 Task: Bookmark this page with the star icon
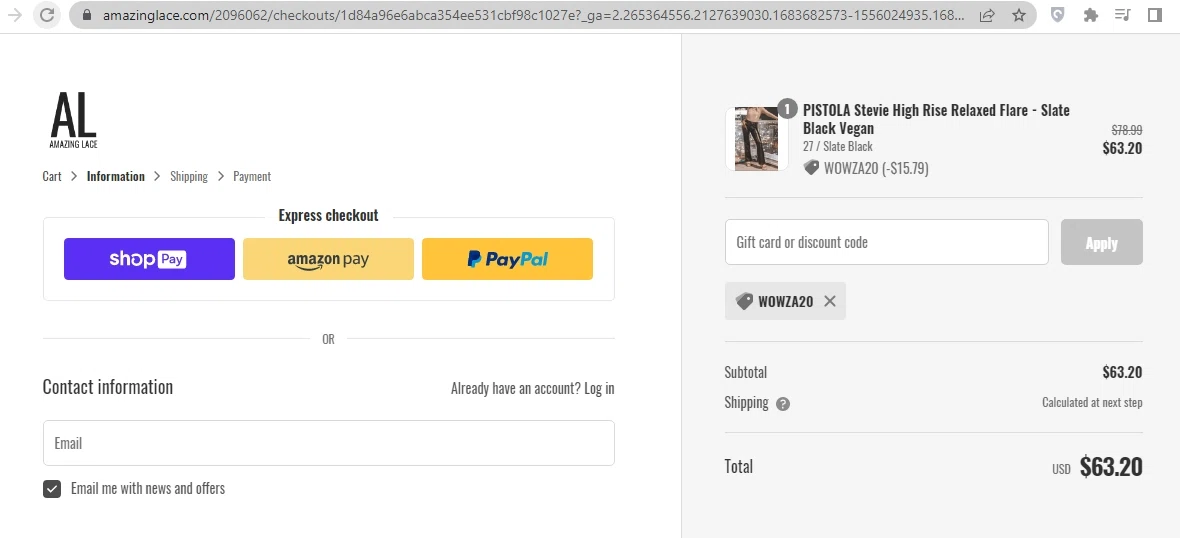pyautogui.click(x=1018, y=15)
